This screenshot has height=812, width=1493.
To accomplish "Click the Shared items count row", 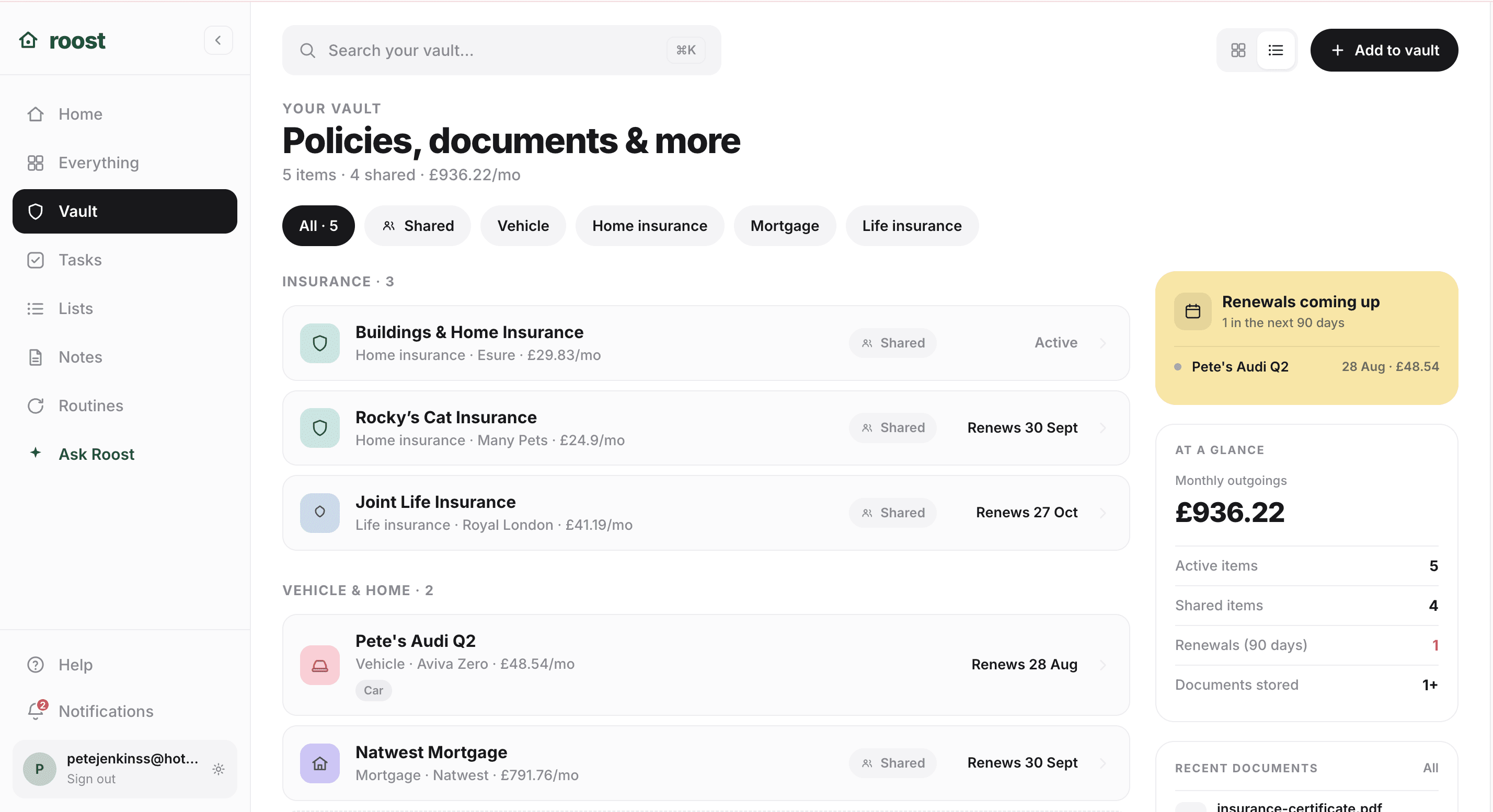I will (1306, 605).
